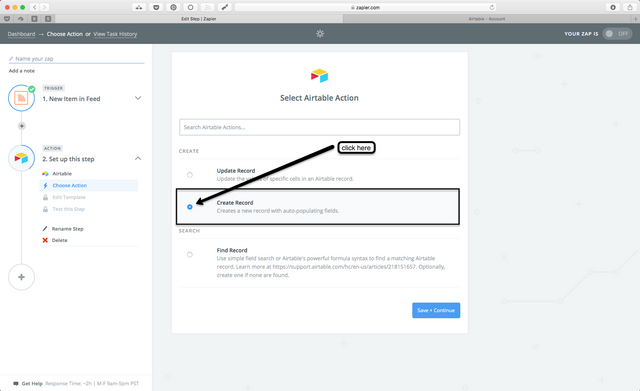Select the Find Record radio button

coord(190,255)
